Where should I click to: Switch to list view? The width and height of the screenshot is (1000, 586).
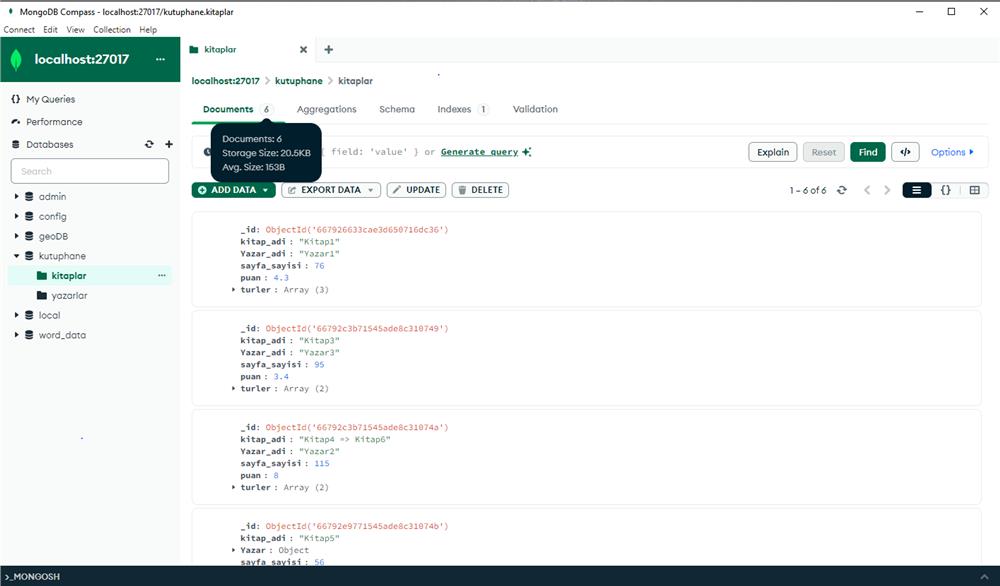(916, 190)
